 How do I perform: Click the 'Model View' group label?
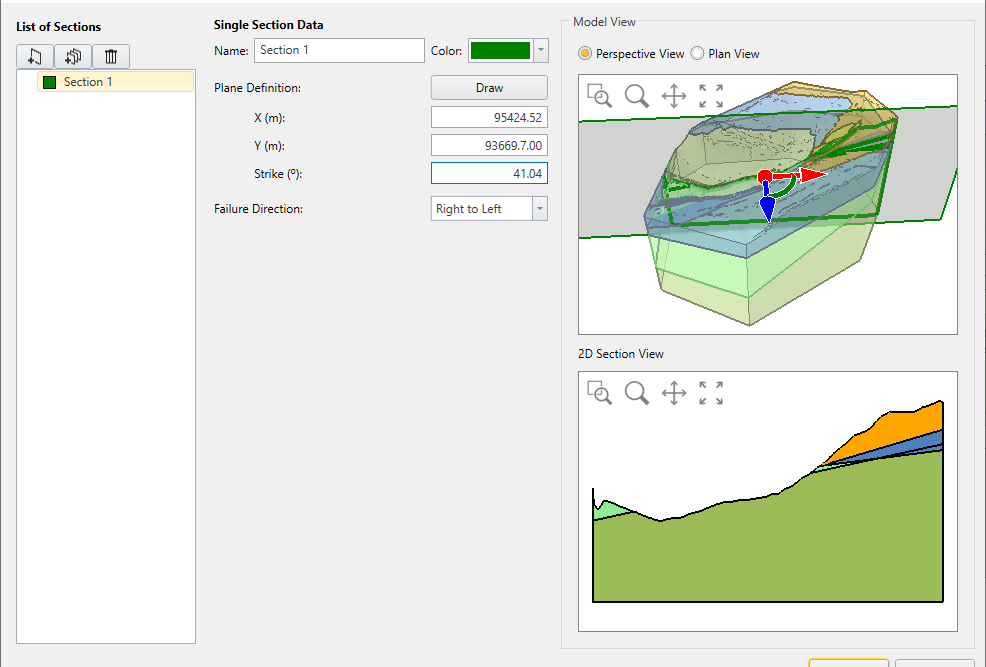click(x=604, y=22)
